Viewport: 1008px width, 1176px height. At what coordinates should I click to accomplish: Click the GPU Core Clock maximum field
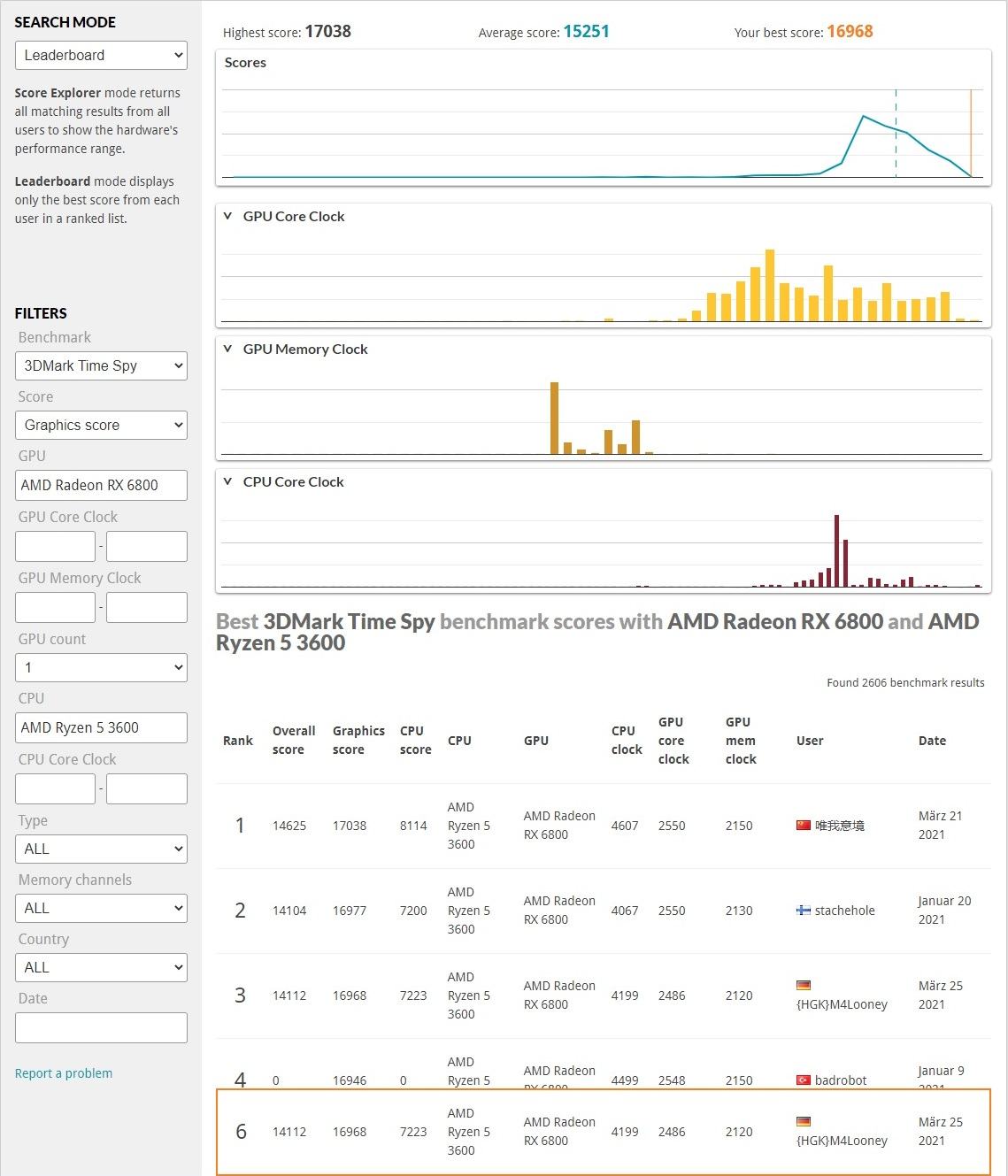[147, 546]
